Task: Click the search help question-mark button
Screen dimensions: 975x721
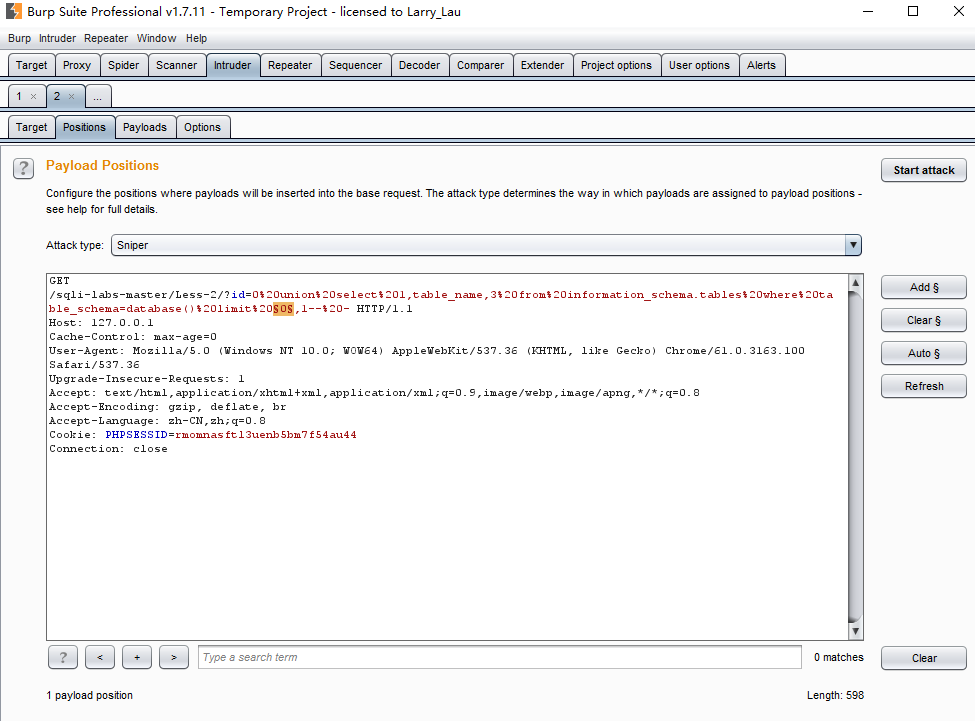Action: (63, 657)
